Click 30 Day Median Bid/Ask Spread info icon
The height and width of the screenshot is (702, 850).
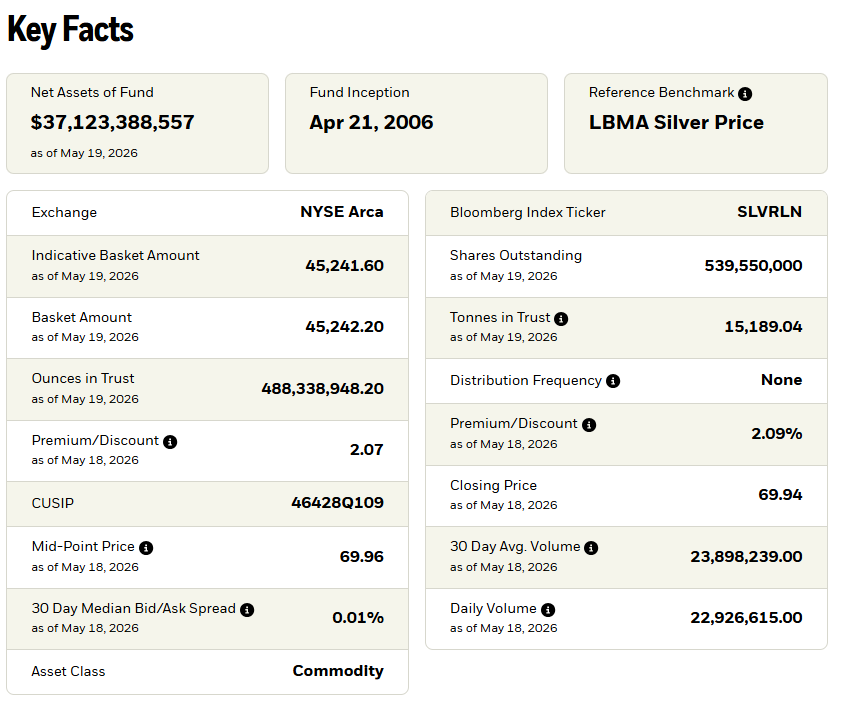(x=247, y=610)
